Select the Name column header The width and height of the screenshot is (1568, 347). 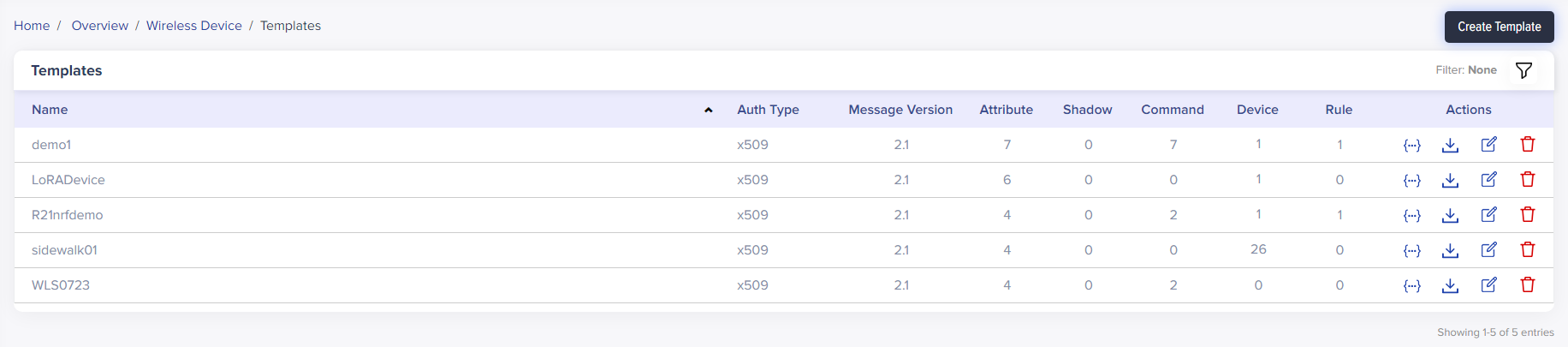coord(50,110)
